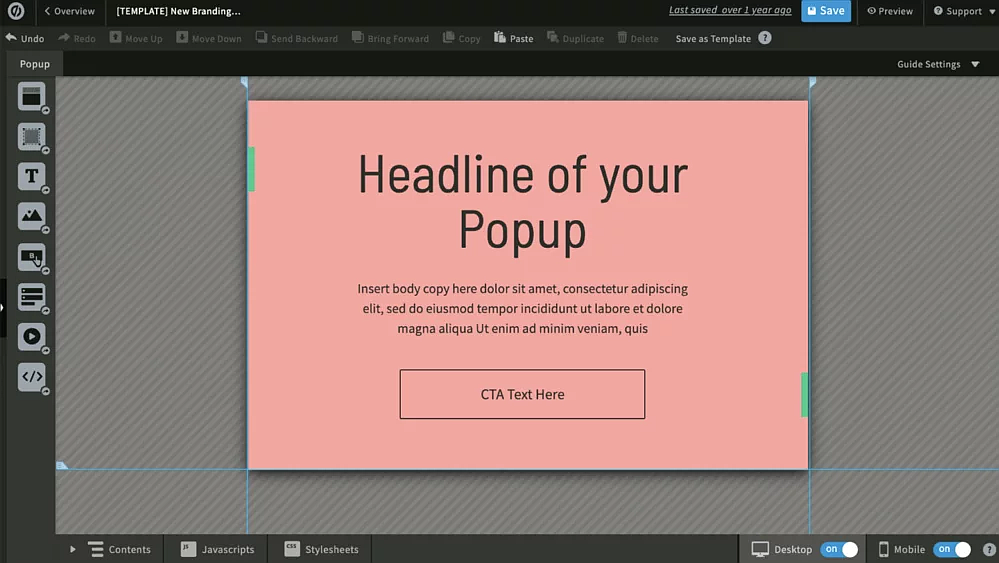This screenshot has height=563, width=999.
Task: Click the horizontal guide marker on left
Action: [61, 466]
